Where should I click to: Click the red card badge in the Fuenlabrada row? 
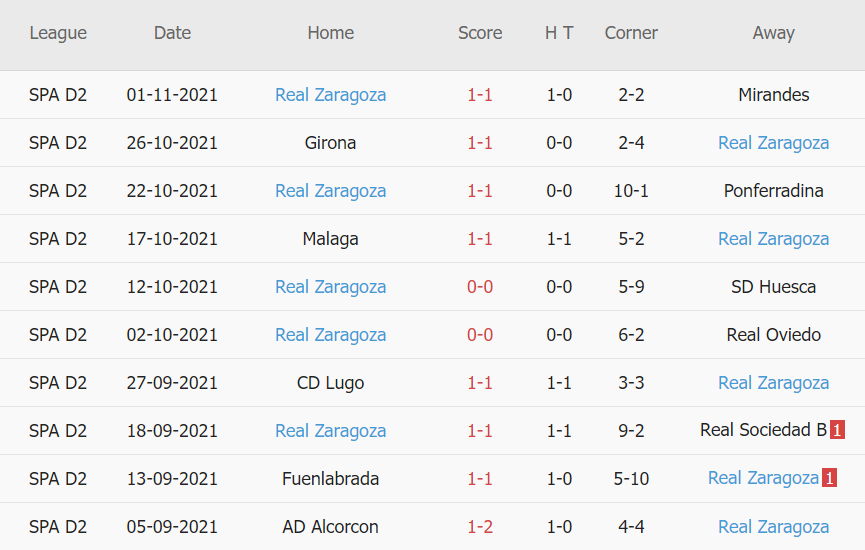point(830,479)
